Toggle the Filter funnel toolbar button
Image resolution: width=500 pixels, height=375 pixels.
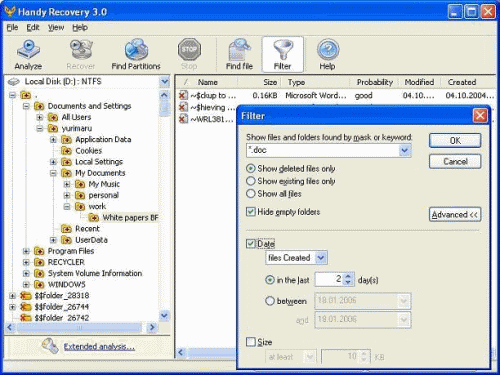tap(283, 54)
